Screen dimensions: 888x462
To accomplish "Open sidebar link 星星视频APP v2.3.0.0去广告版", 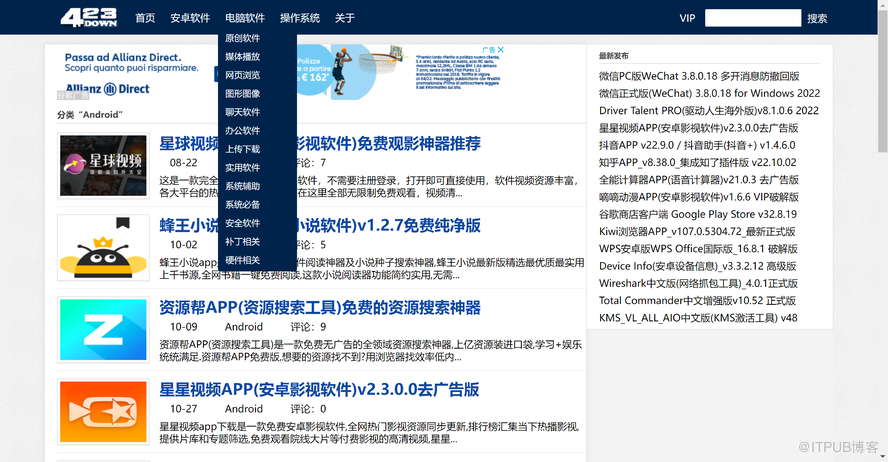I will coord(699,128).
